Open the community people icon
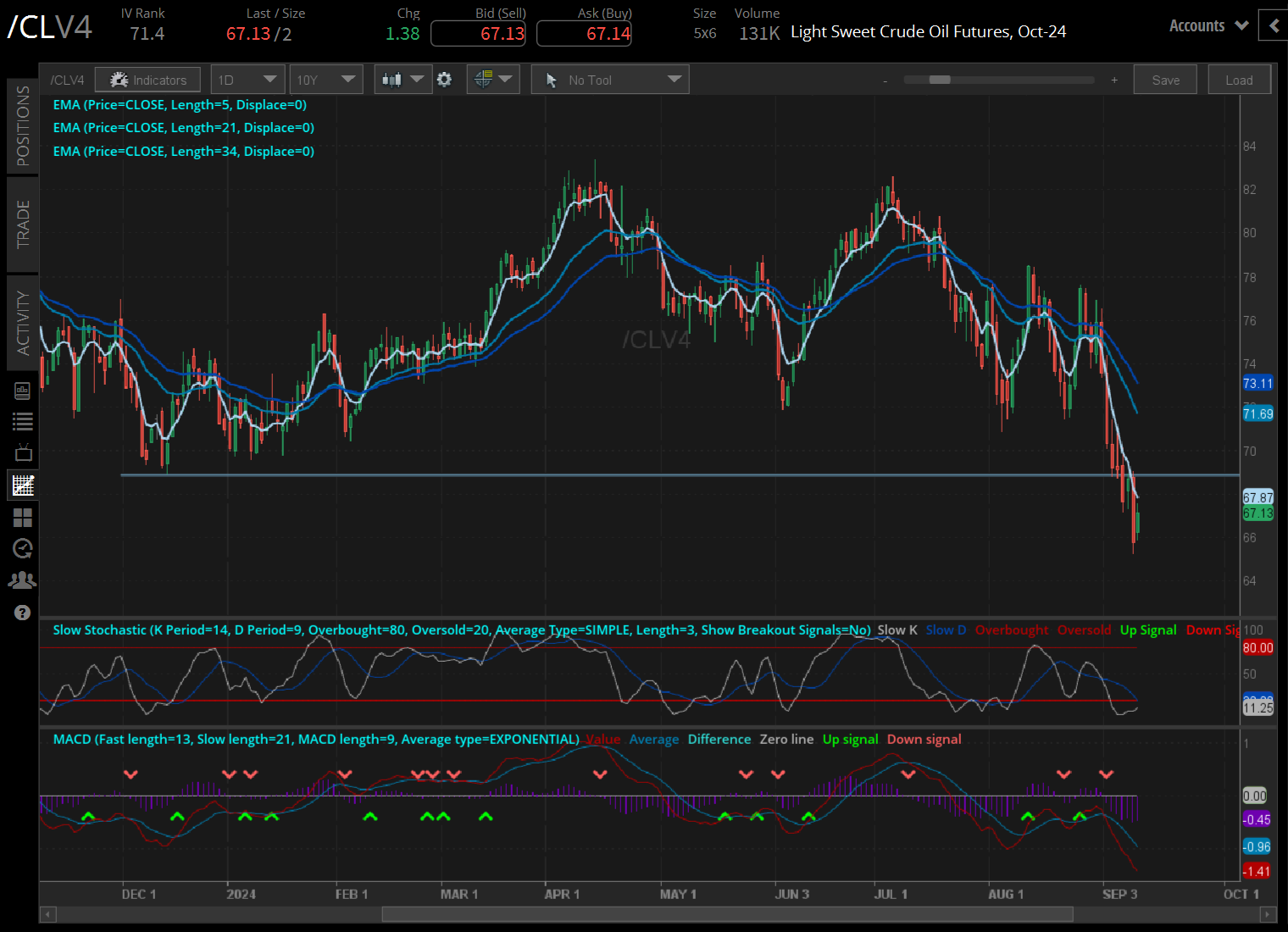Screen dimensions: 1288x932 (23, 580)
